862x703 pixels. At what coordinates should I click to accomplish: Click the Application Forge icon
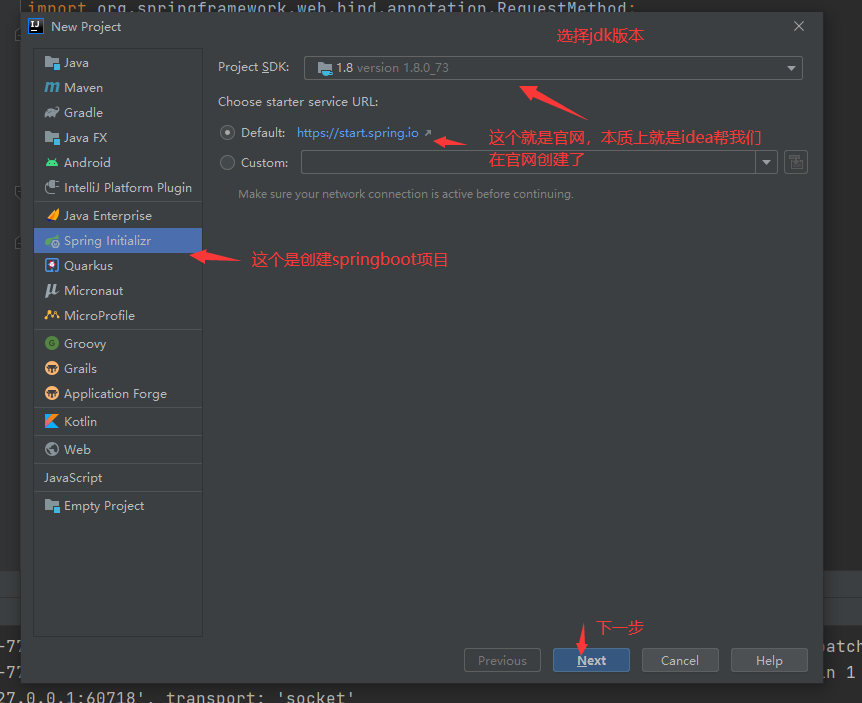tap(52, 393)
